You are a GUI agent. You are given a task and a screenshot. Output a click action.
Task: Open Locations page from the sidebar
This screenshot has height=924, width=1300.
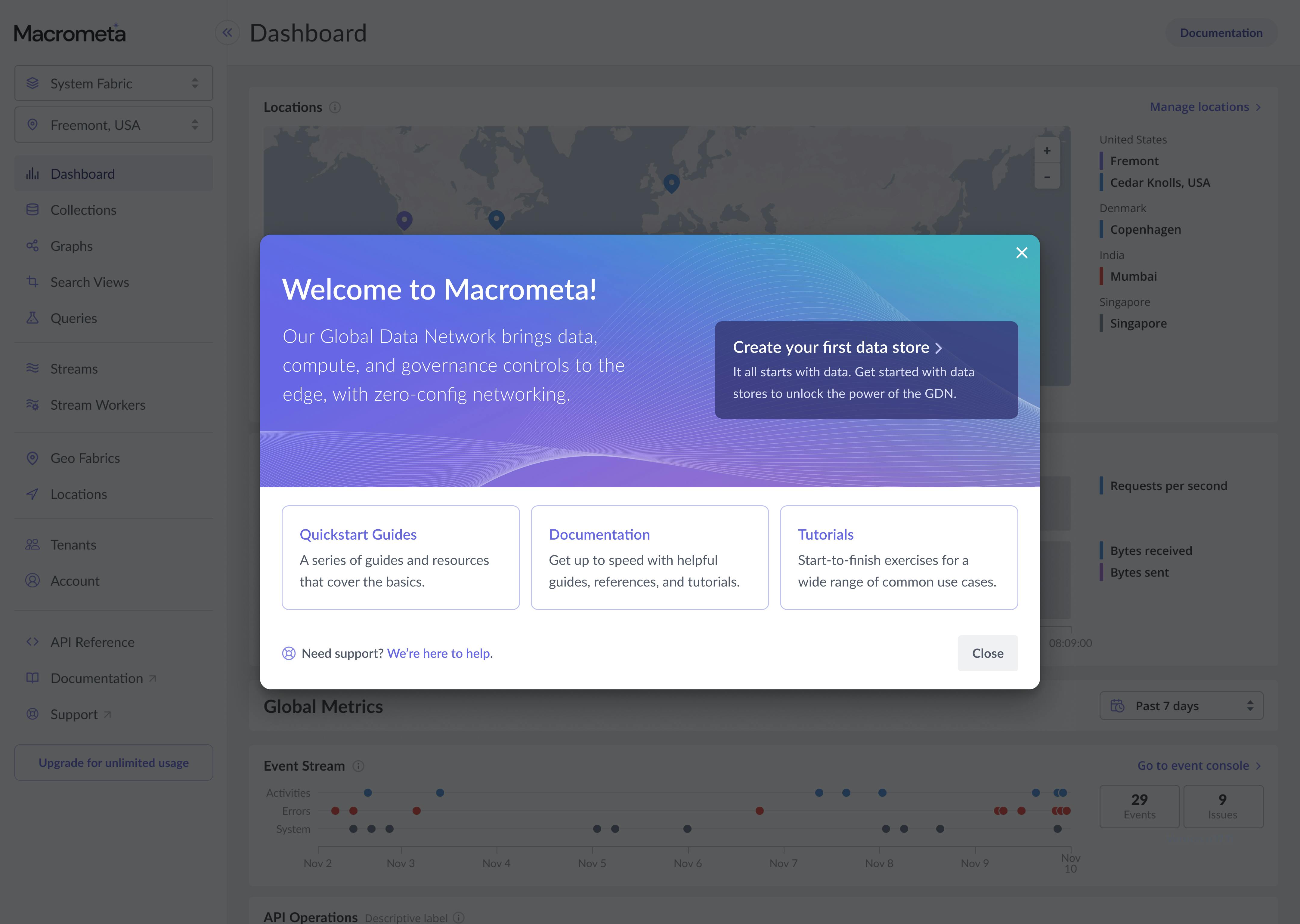[114, 494]
